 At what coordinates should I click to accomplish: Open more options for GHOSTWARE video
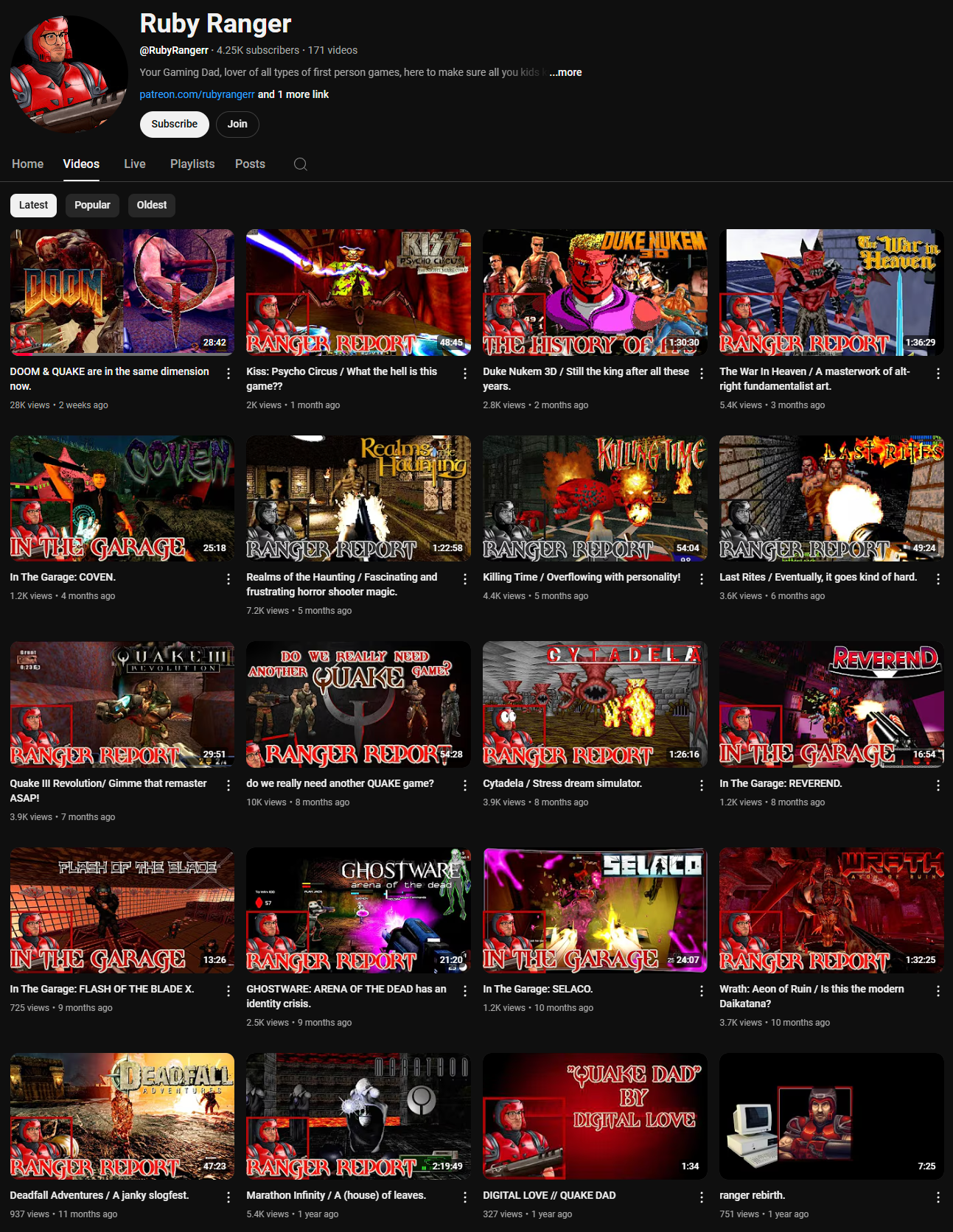[x=465, y=991]
